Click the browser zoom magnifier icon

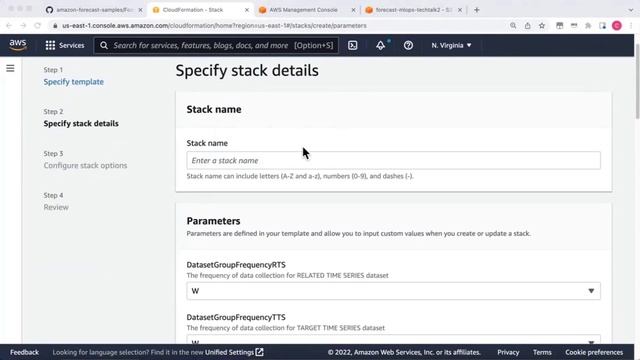click(x=513, y=25)
